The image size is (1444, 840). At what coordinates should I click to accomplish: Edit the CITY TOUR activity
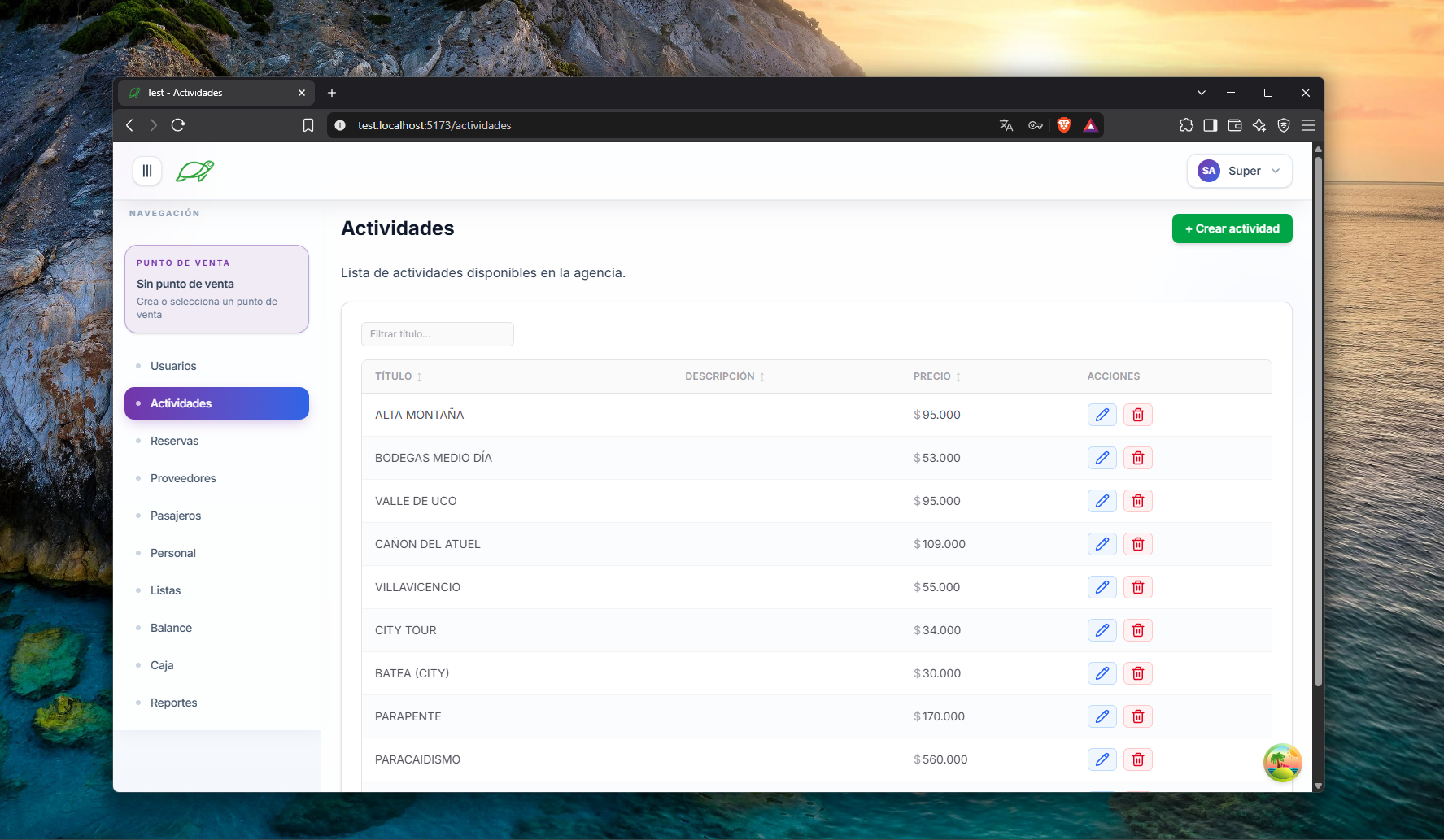point(1102,630)
